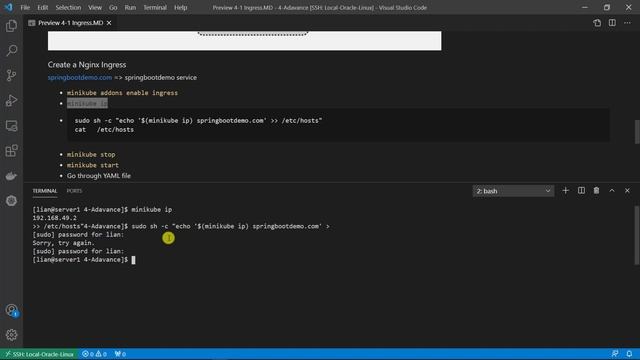Open the Accounts menu icon
Image resolution: width=640 pixels, height=360 pixels.
point(11,311)
